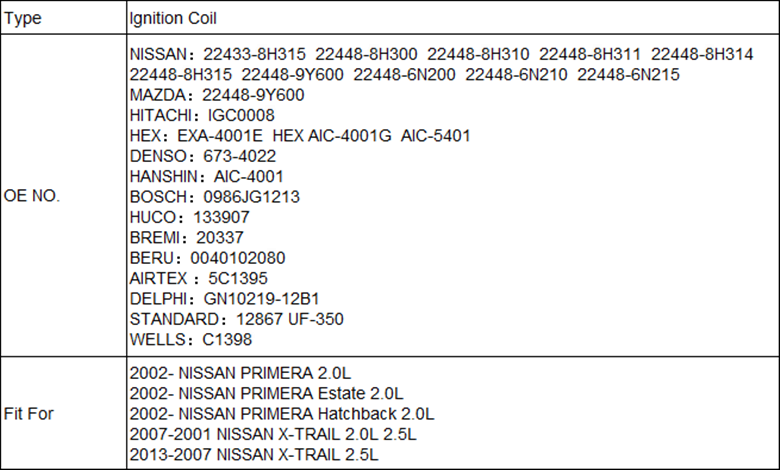780x470 pixels.
Task: Select the Ignition Coil cell text
Action: click(x=173, y=18)
